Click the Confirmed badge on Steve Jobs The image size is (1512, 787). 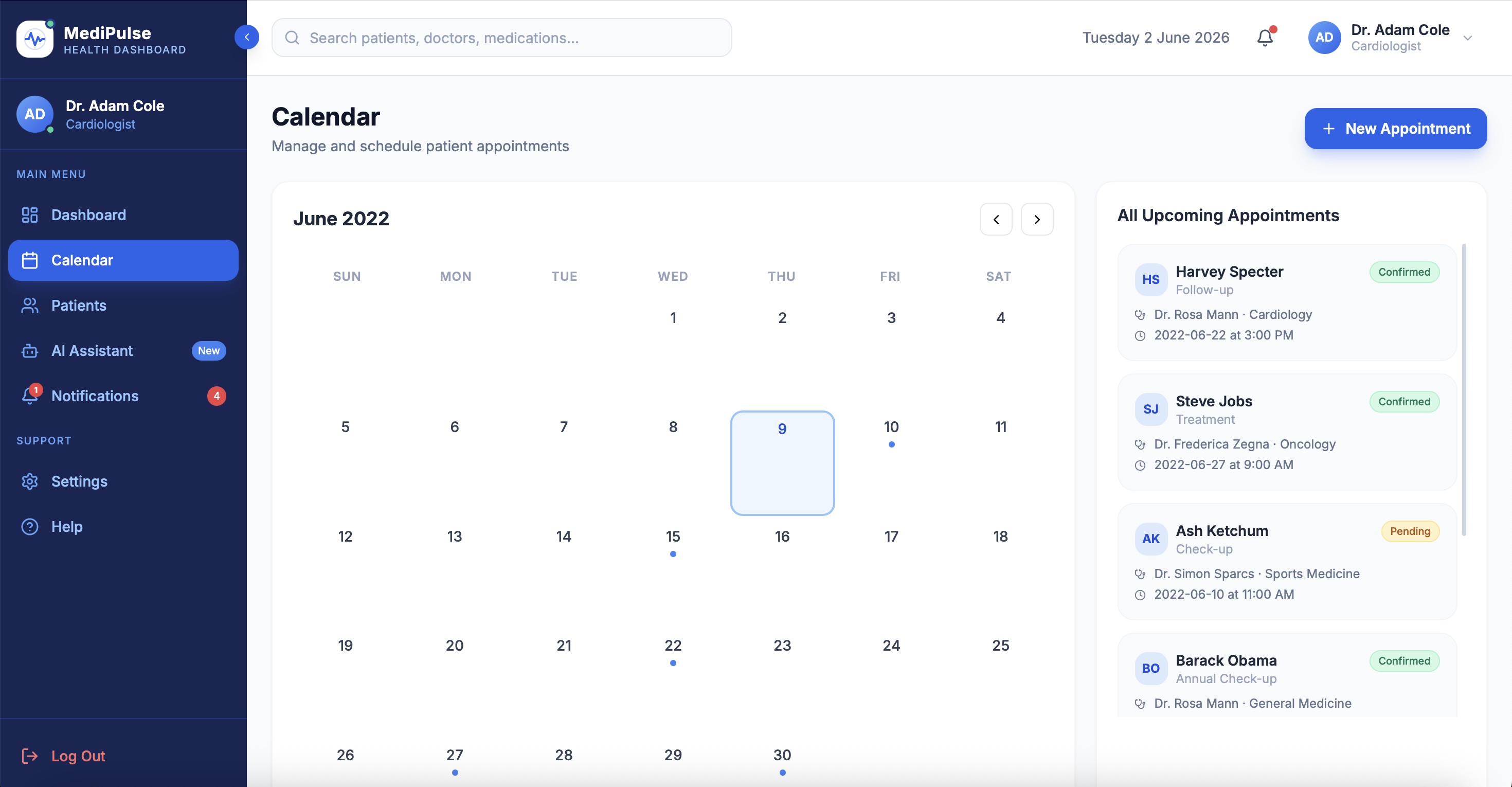pyautogui.click(x=1404, y=401)
